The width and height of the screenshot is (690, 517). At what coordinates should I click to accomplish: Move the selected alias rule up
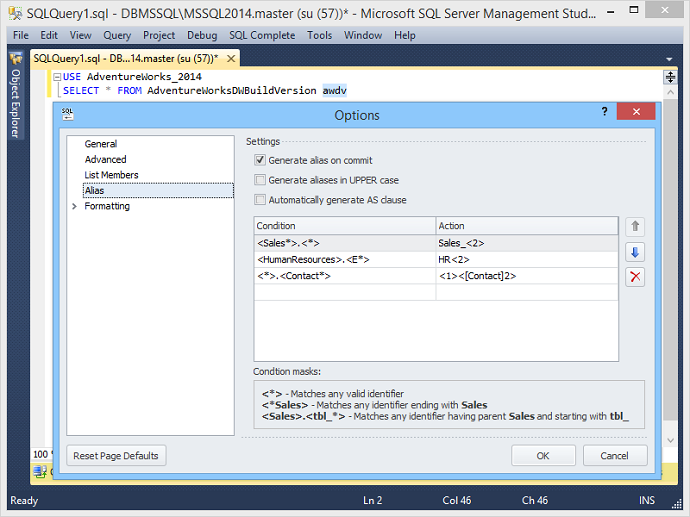pyautogui.click(x=635, y=227)
